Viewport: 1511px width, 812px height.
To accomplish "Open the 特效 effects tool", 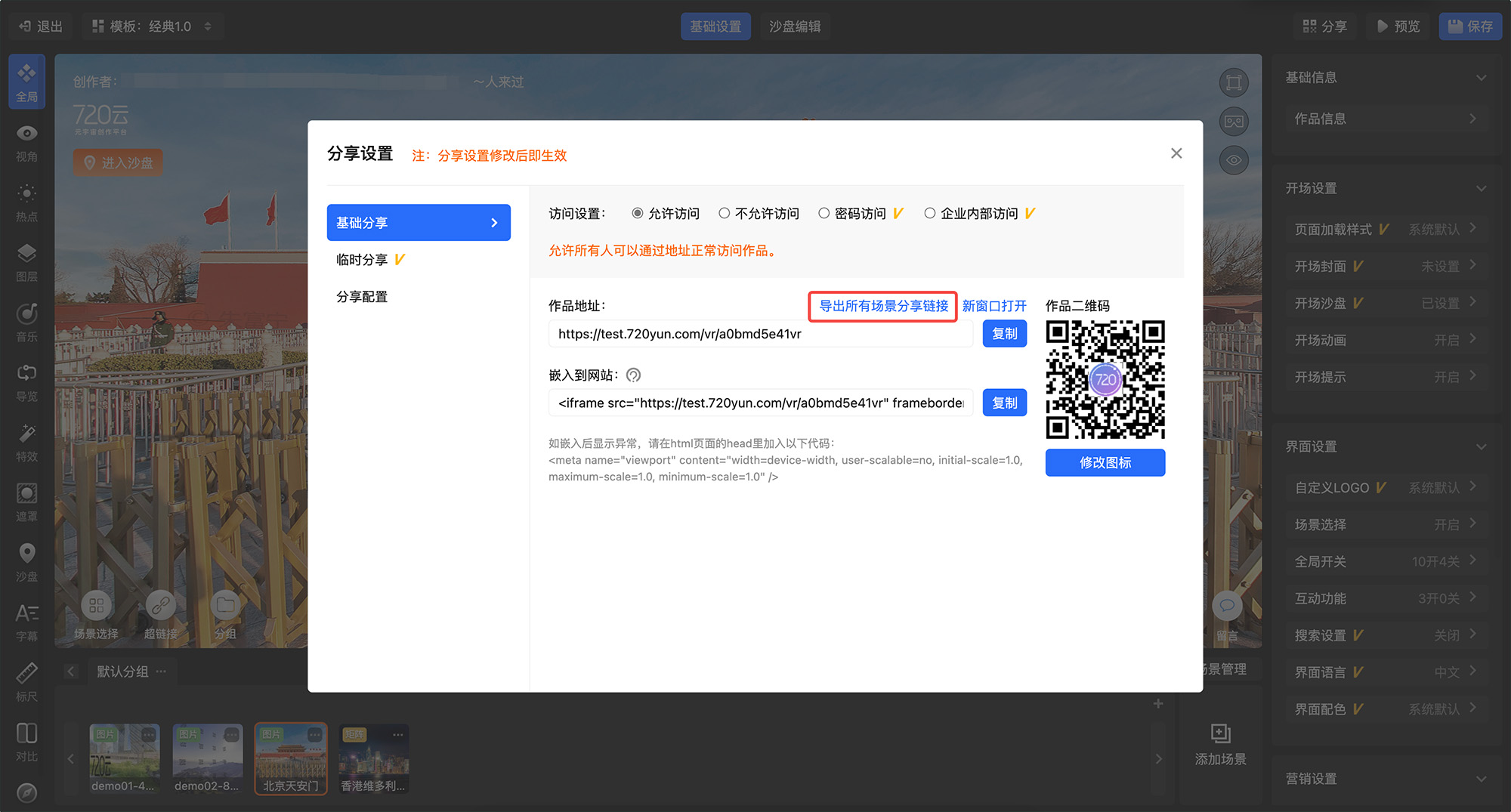I will [x=26, y=442].
